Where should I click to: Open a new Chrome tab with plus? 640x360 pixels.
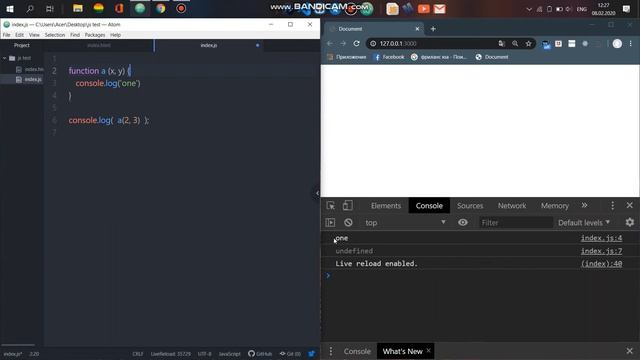tap(433, 29)
